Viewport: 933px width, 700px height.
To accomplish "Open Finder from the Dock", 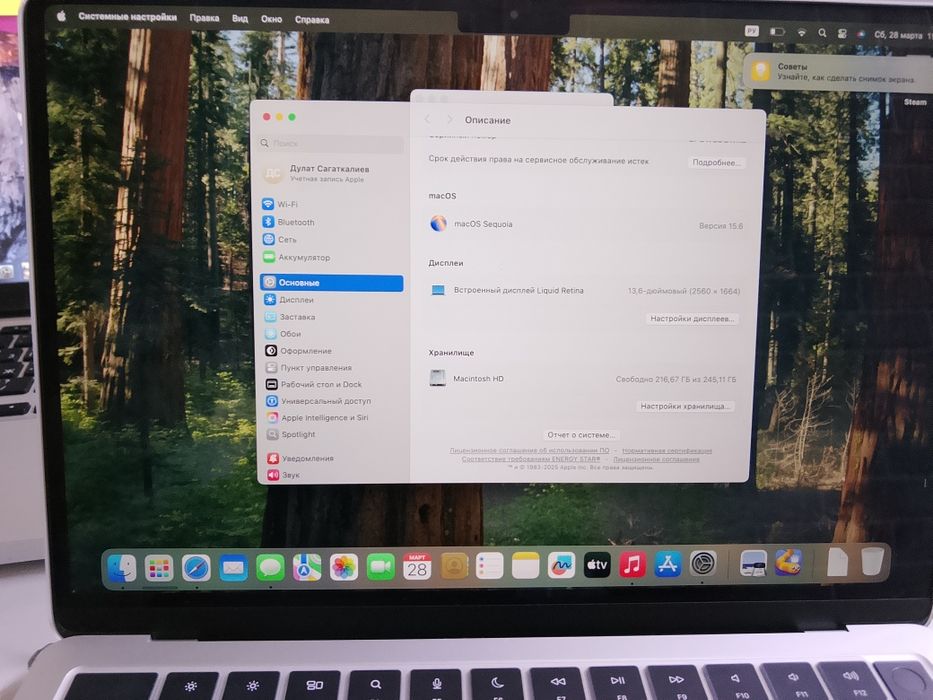I will coord(122,568).
